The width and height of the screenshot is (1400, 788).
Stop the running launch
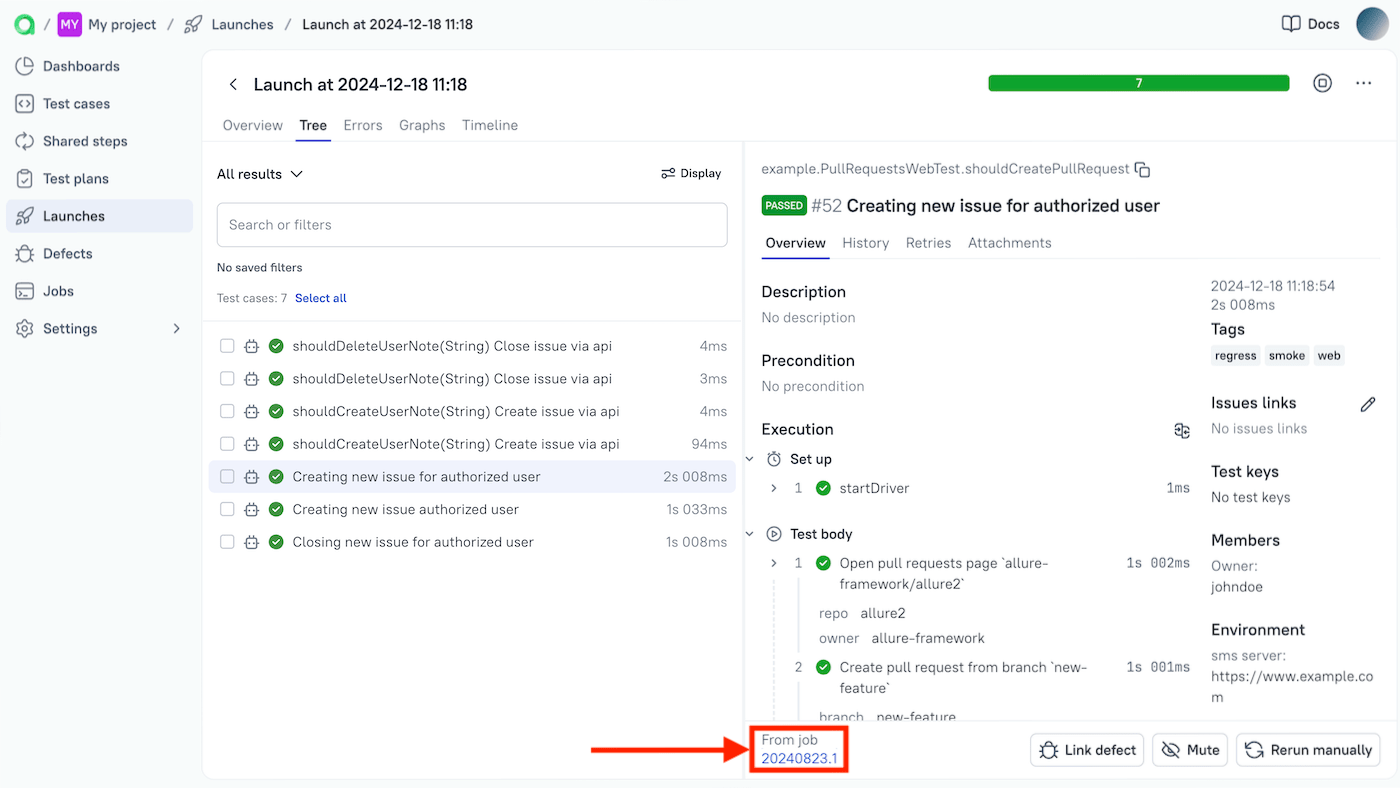[x=1322, y=84]
